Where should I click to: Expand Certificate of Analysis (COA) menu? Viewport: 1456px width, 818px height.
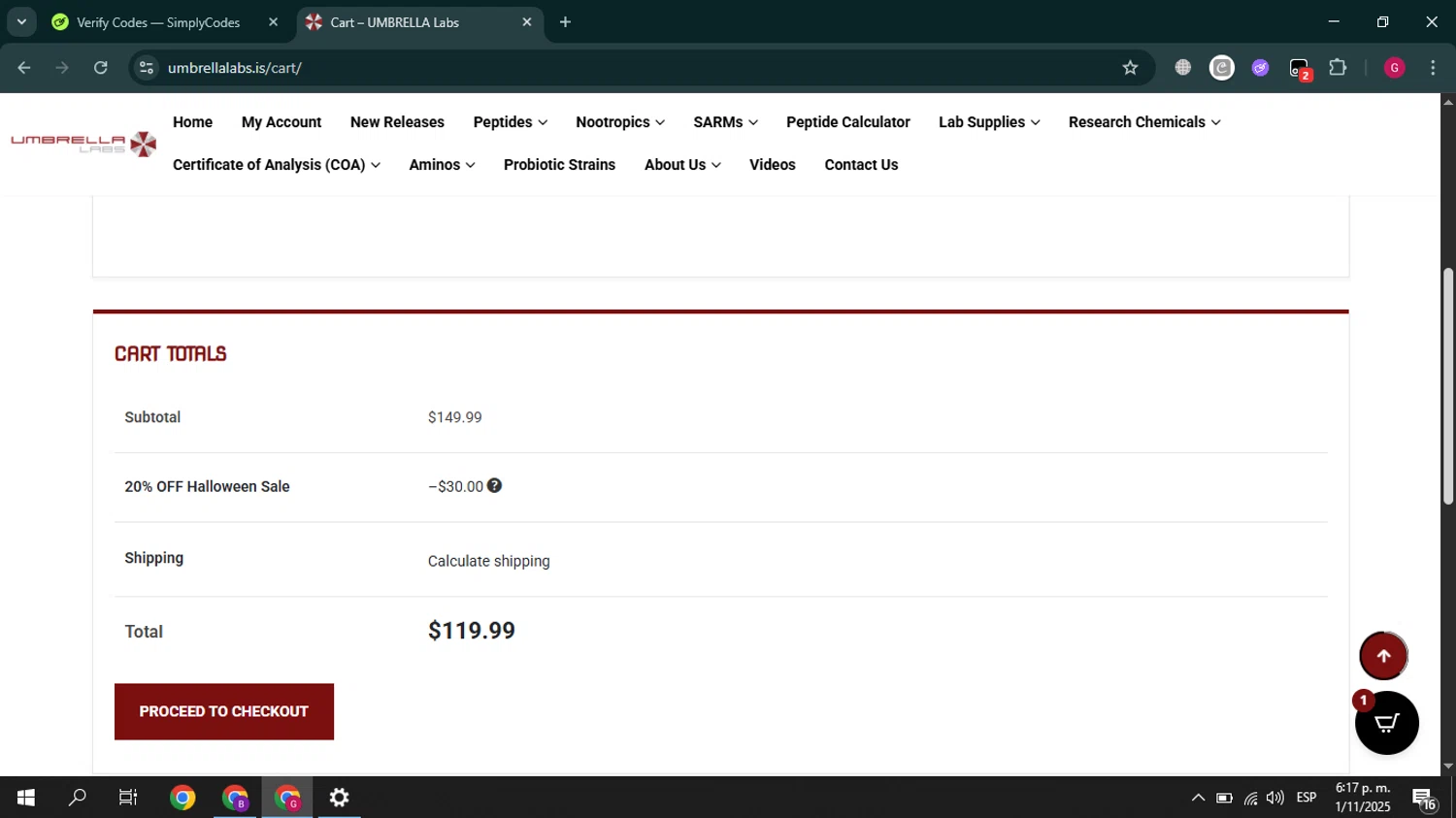coord(277,165)
